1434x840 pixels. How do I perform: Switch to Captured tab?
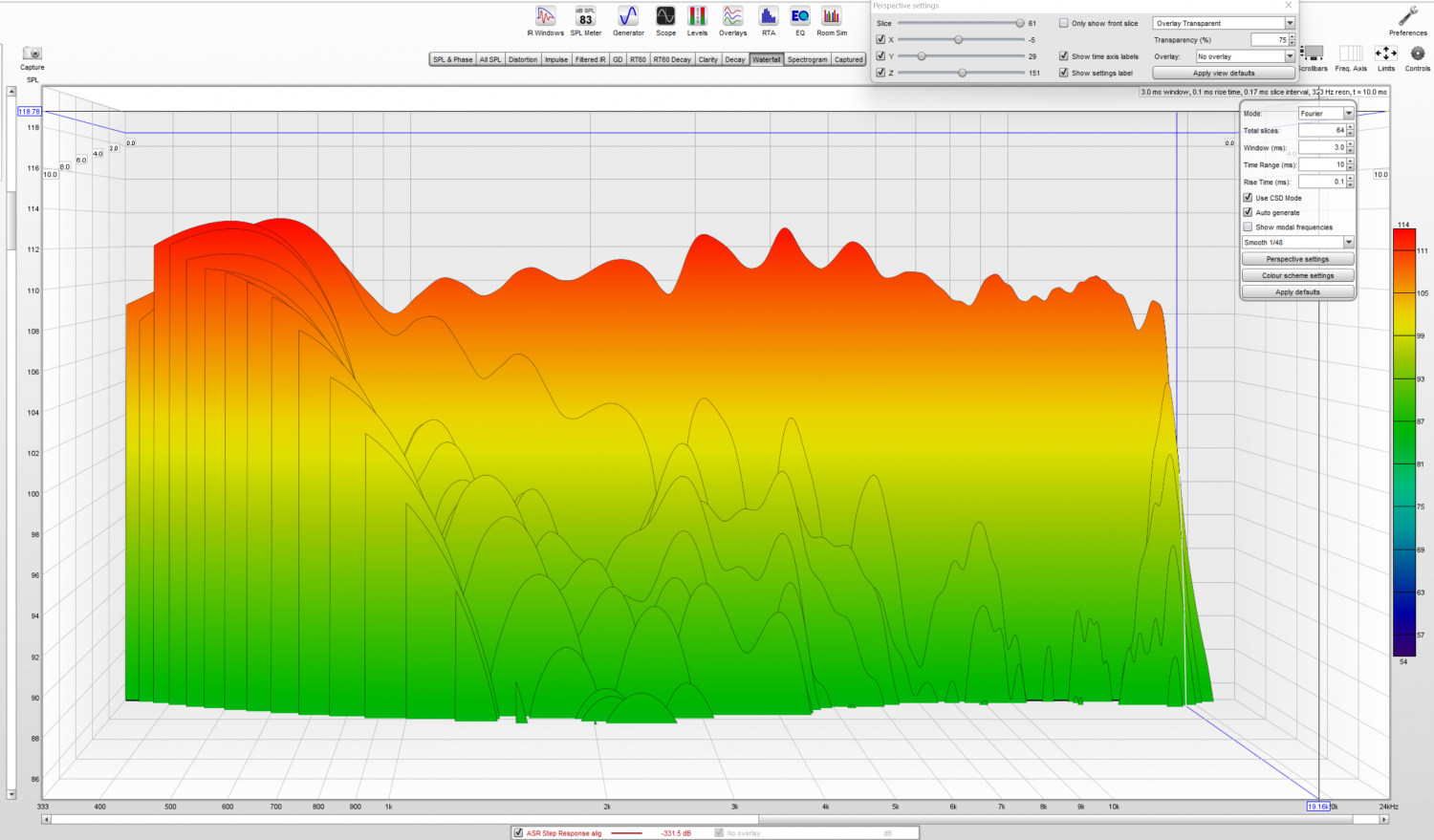(848, 59)
